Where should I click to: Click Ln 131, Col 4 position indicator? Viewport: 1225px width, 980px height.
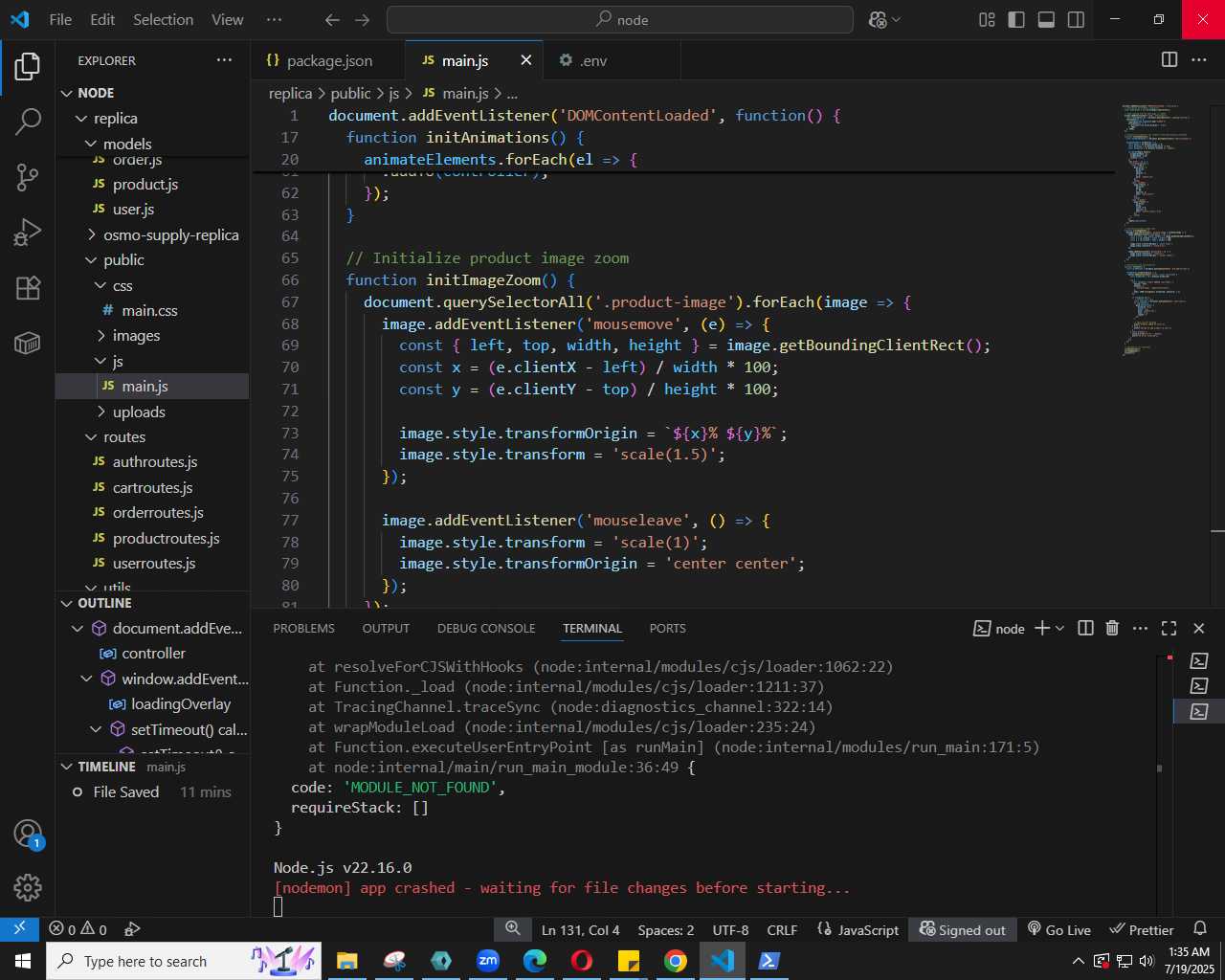[581, 929]
